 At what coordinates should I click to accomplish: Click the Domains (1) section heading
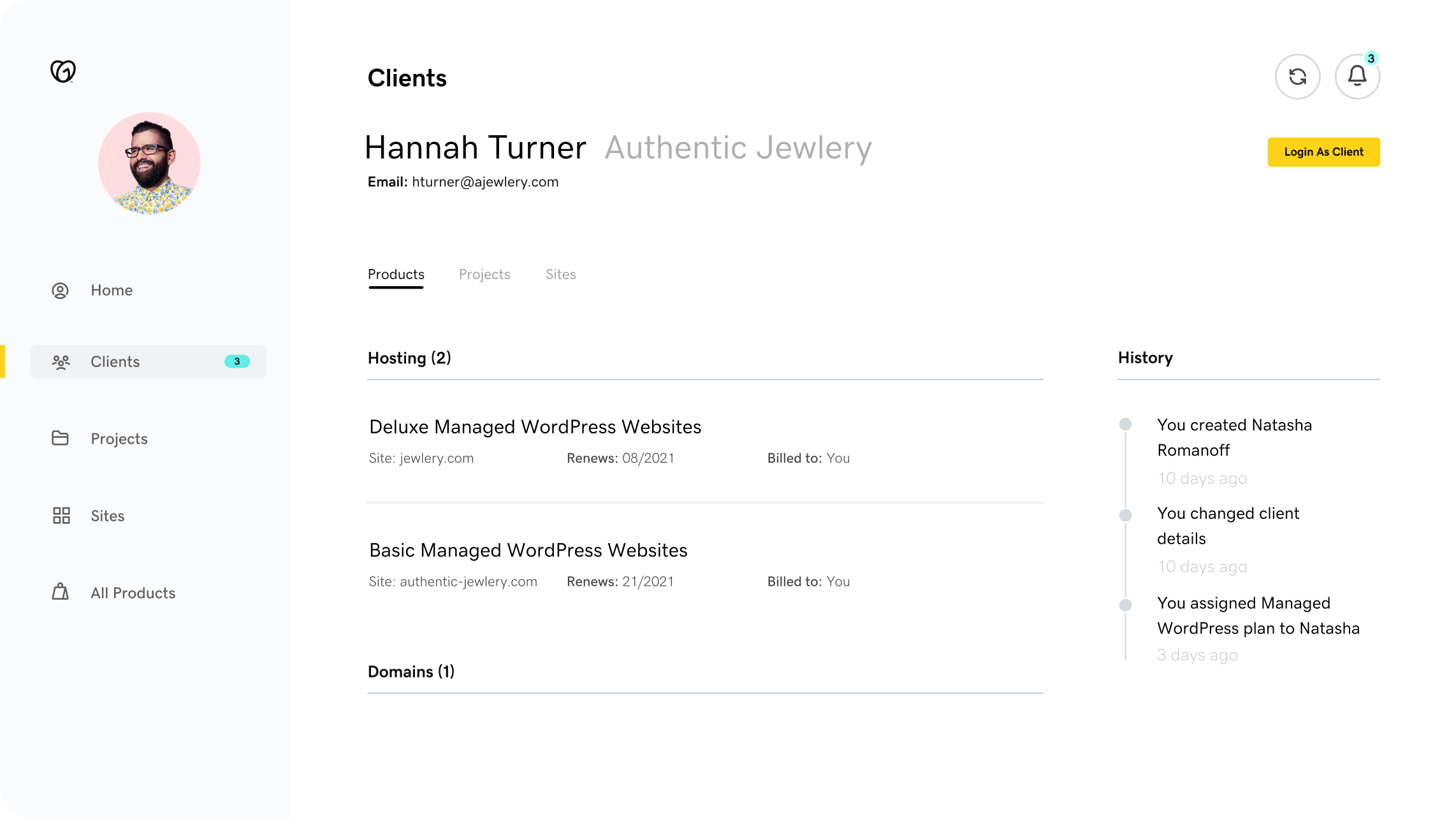click(411, 672)
